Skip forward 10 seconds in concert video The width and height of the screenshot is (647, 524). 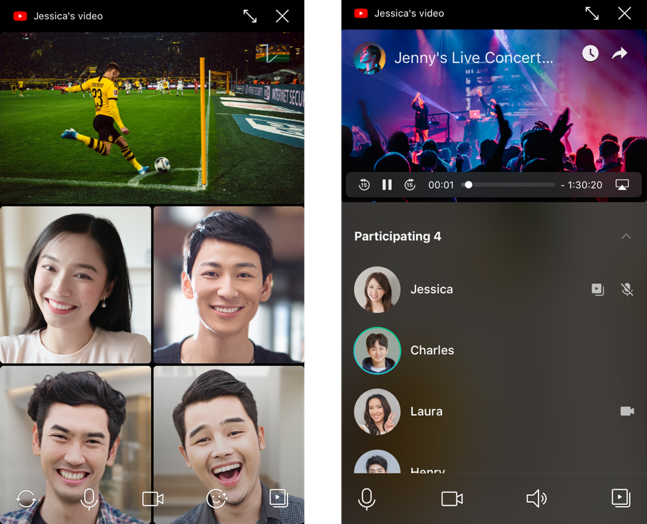click(x=410, y=185)
